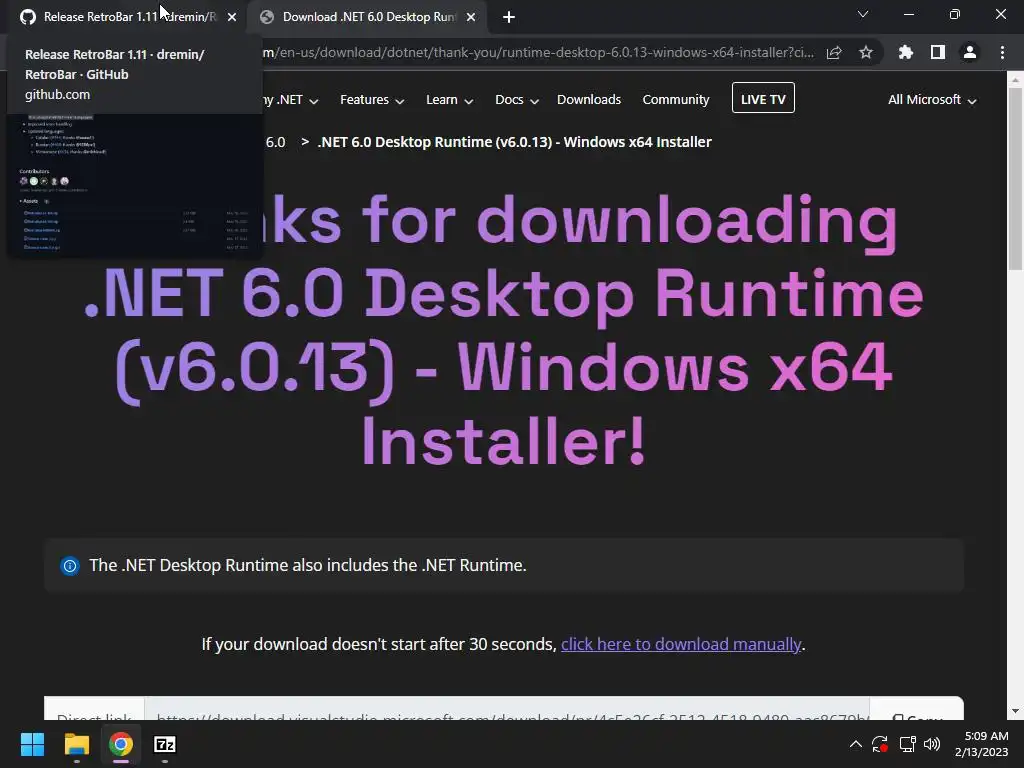Click the github.com text in the tab preview

tap(57, 95)
